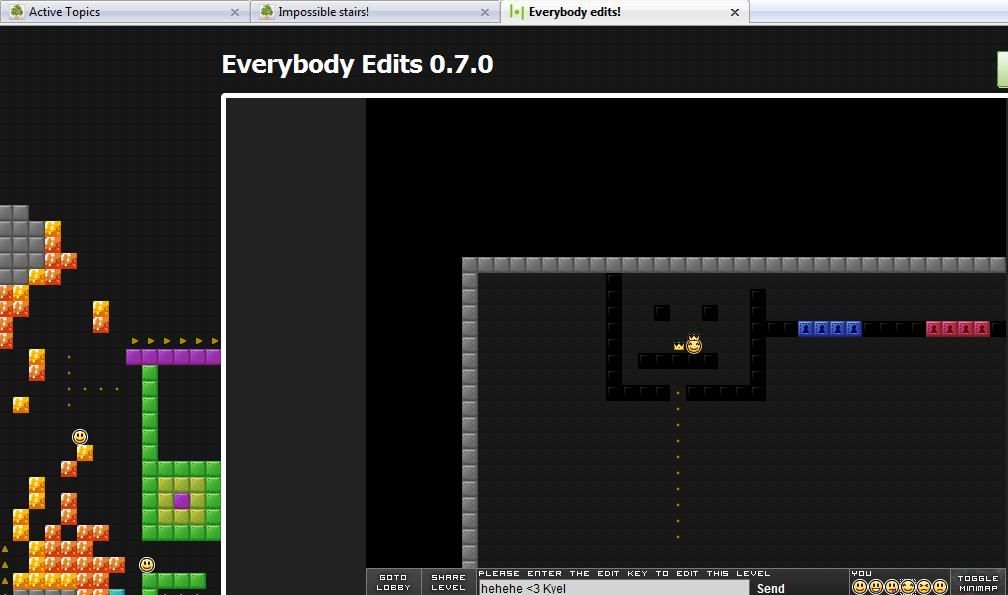1008x595 pixels.
Task: Close the Active Topics tab
Action: (236, 12)
